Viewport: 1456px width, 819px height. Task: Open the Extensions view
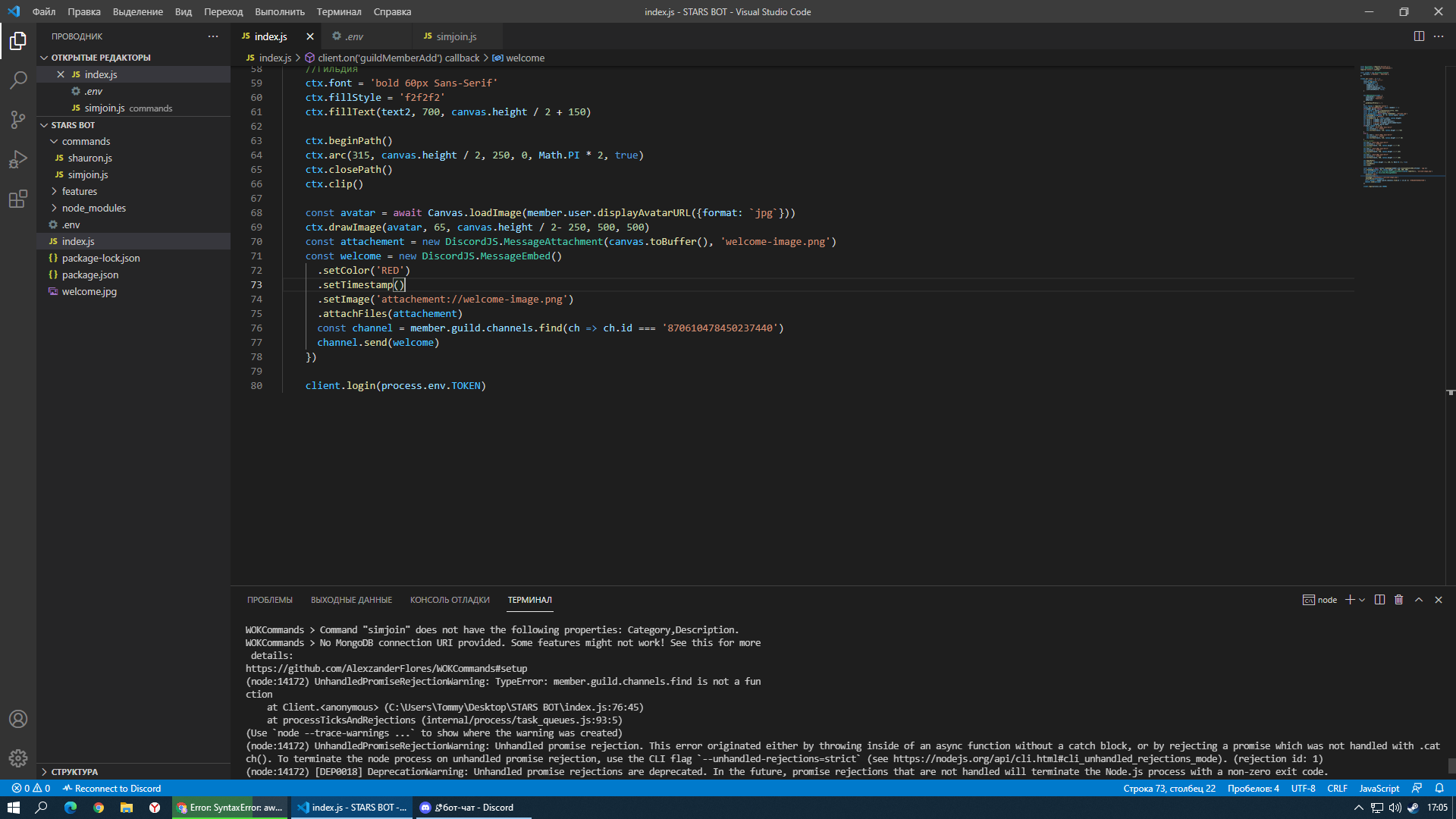click(x=18, y=199)
